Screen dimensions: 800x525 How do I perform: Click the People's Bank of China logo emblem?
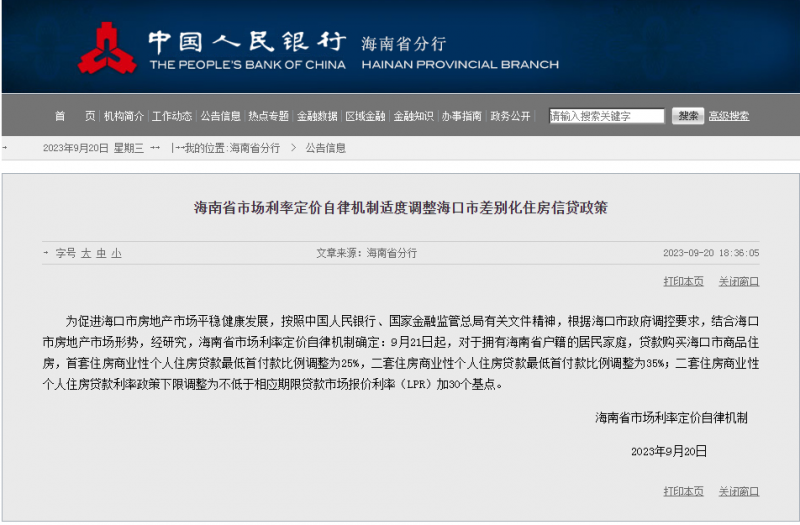[x=107, y=49]
